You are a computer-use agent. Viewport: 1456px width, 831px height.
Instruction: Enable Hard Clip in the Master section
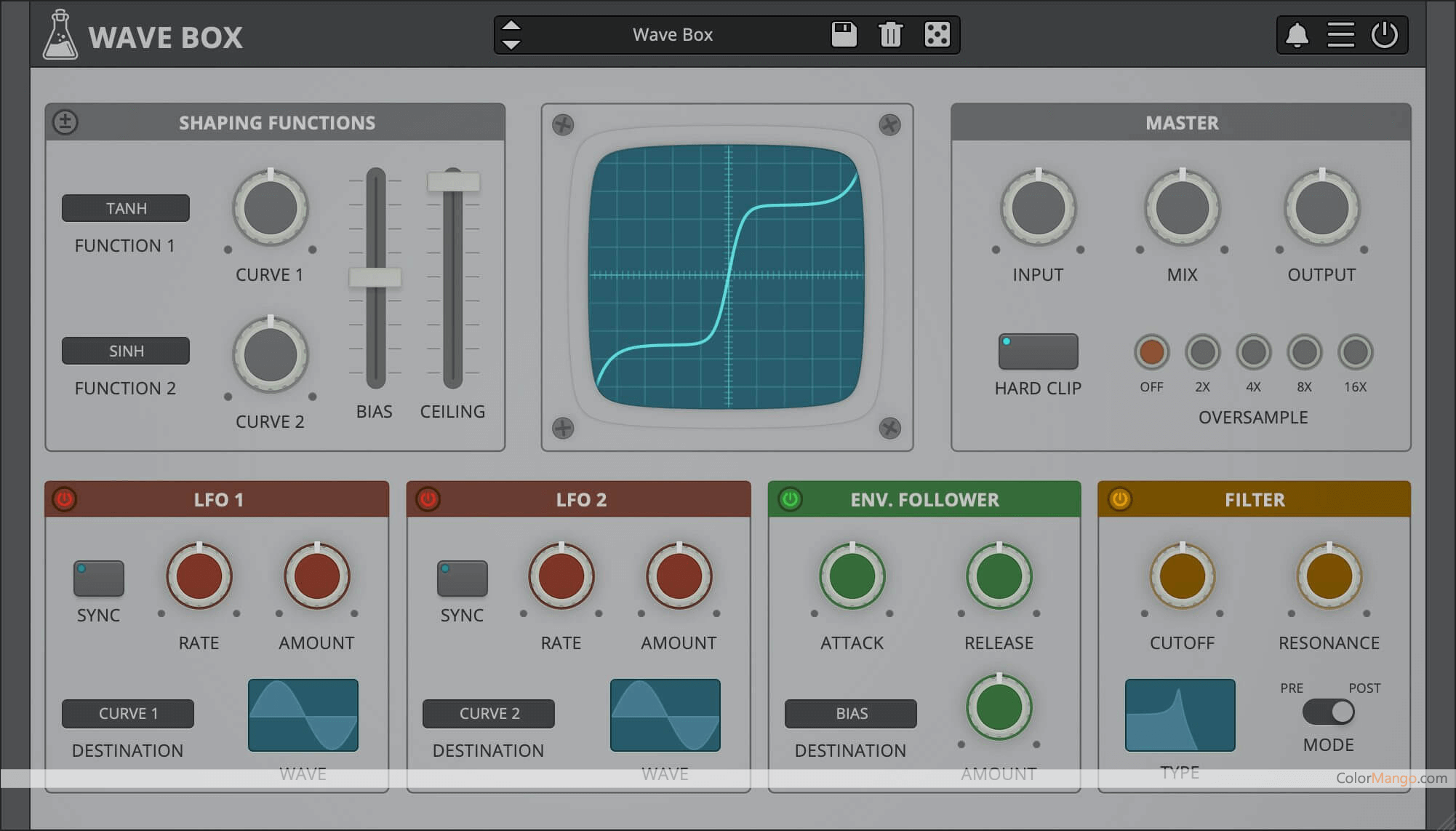point(1037,351)
